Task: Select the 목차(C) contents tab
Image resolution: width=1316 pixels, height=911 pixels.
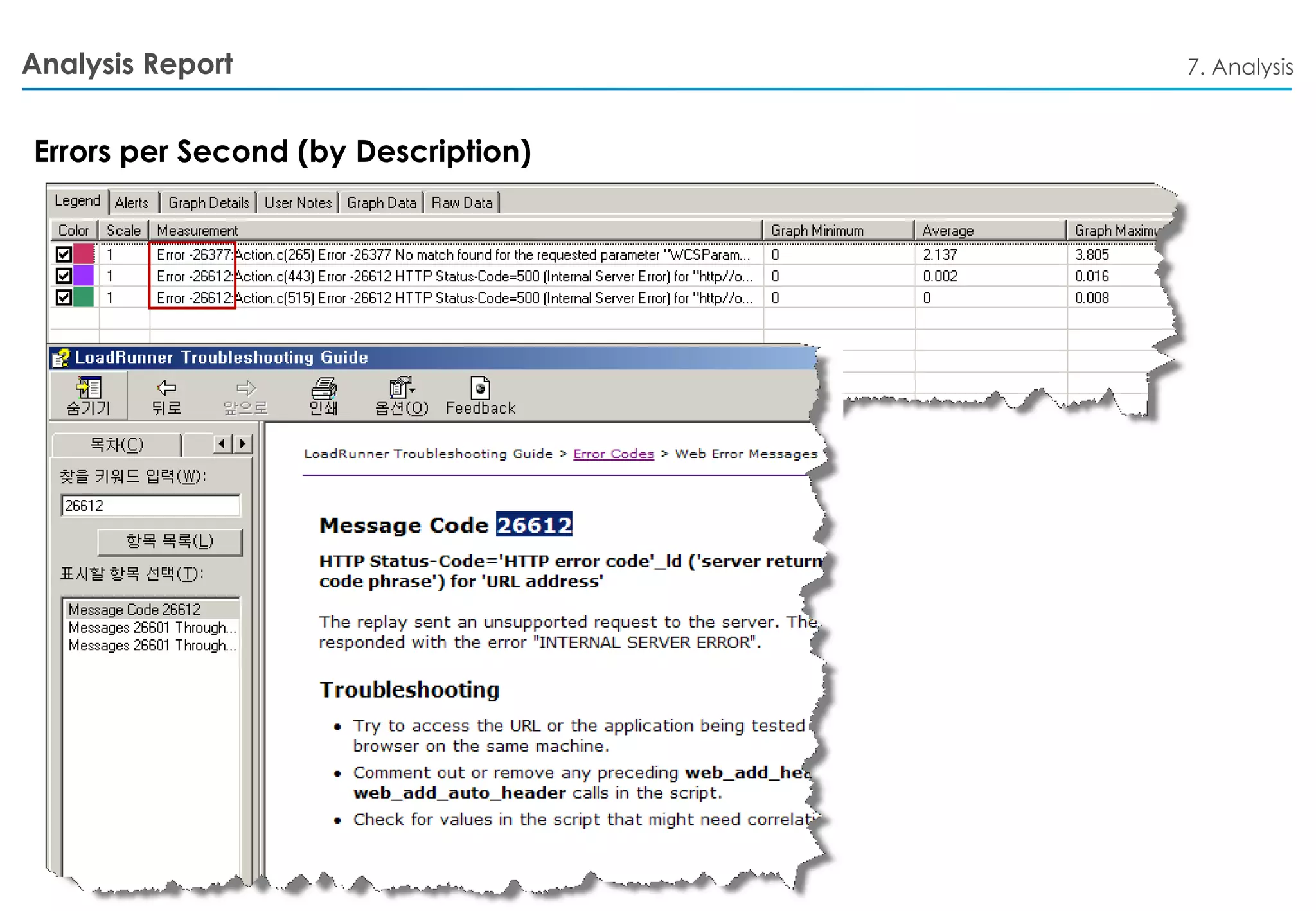Action: tap(116, 445)
